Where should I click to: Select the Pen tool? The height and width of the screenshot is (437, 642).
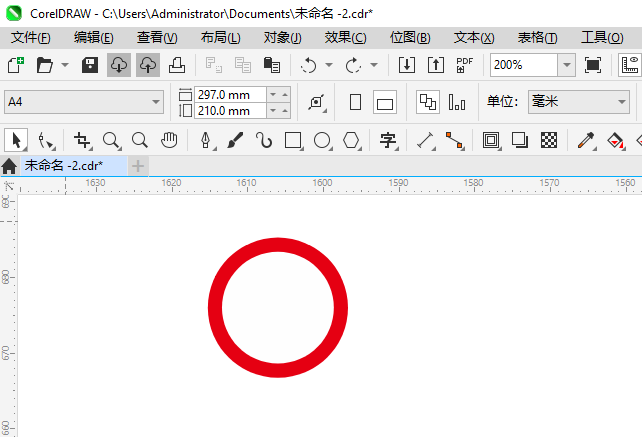click(x=206, y=140)
